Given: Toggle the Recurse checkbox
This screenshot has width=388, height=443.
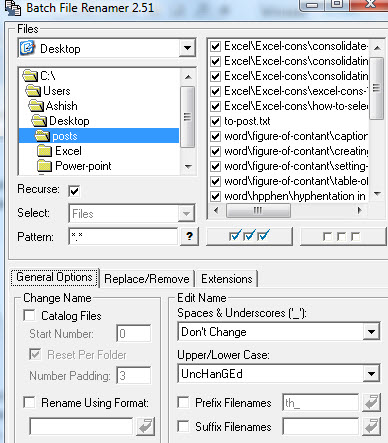Looking at the screenshot, I should [74, 191].
